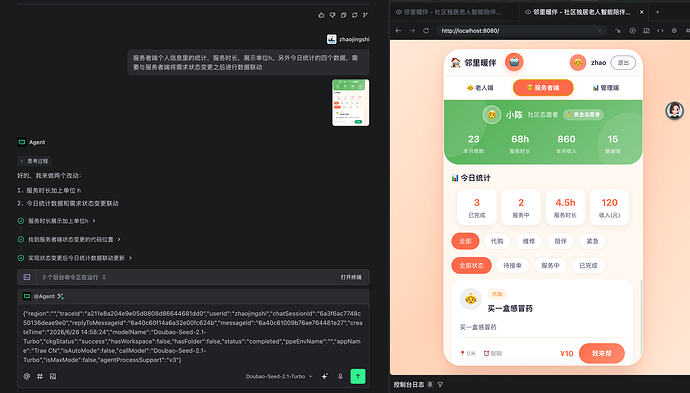Click the 3 已完成 stat card
The image size is (690, 393).
(x=477, y=207)
